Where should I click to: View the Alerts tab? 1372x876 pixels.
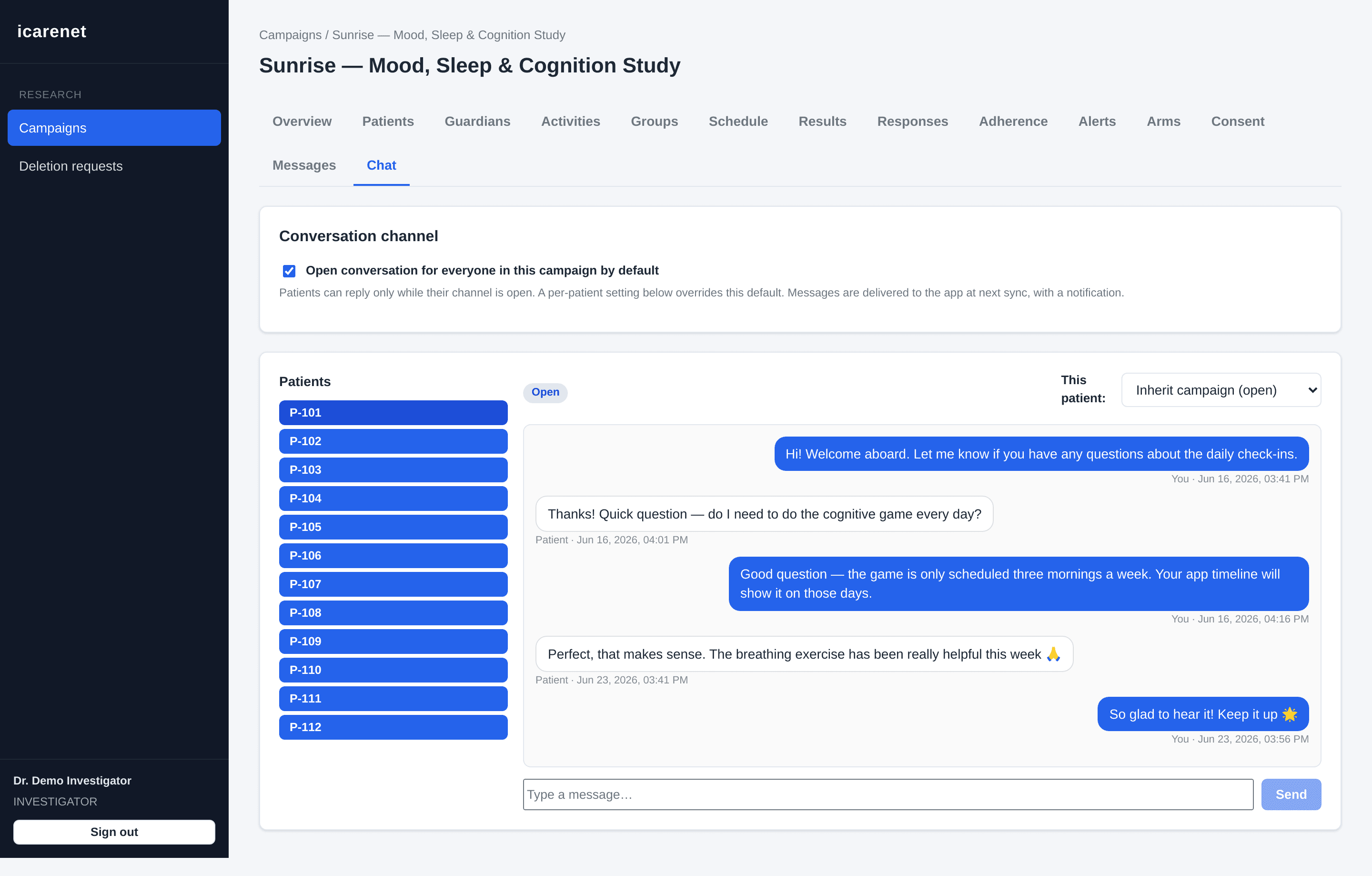click(x=1096, y=122)
